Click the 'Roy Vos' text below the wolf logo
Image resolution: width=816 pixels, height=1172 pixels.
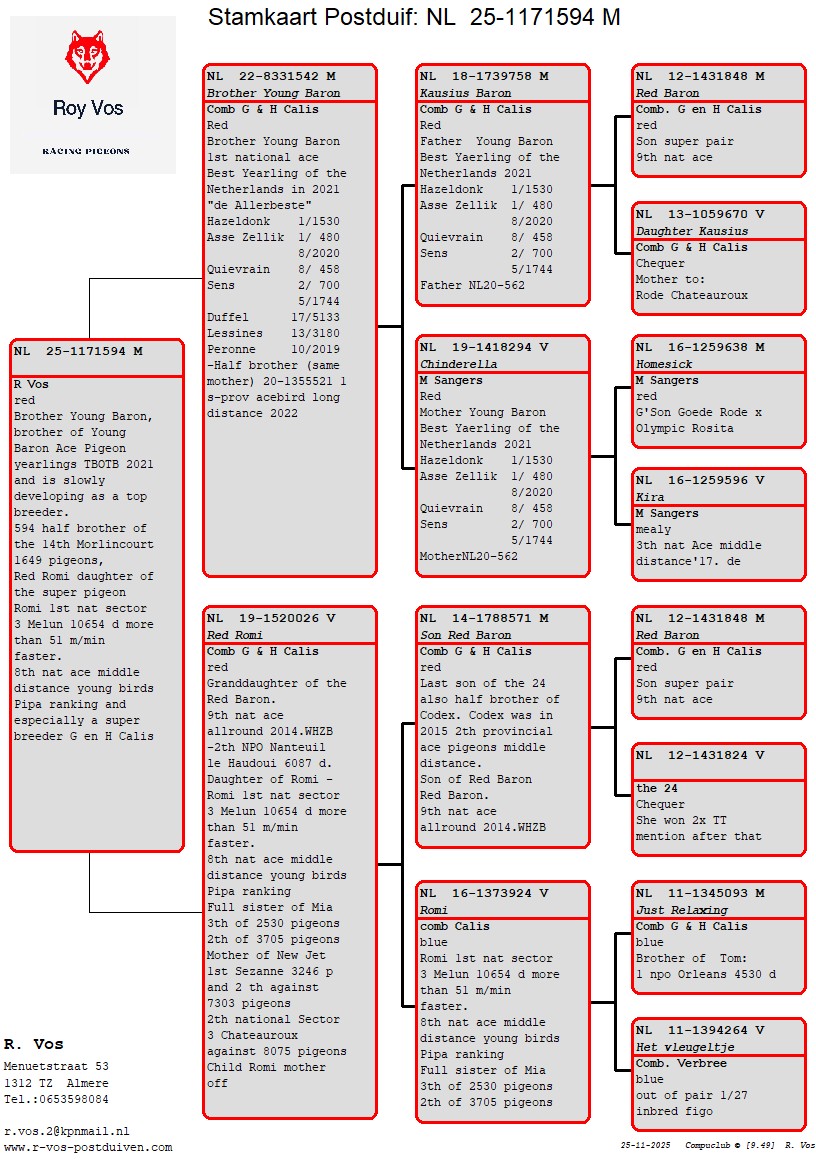tap(88, 108)
